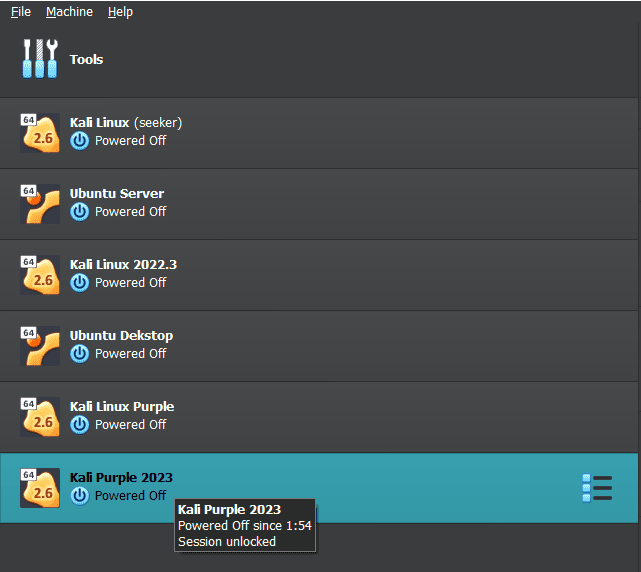This screenshot has height=572, width=641.
Task: Click Kali Purple 2023 power state icon
Action: (79, 496)
